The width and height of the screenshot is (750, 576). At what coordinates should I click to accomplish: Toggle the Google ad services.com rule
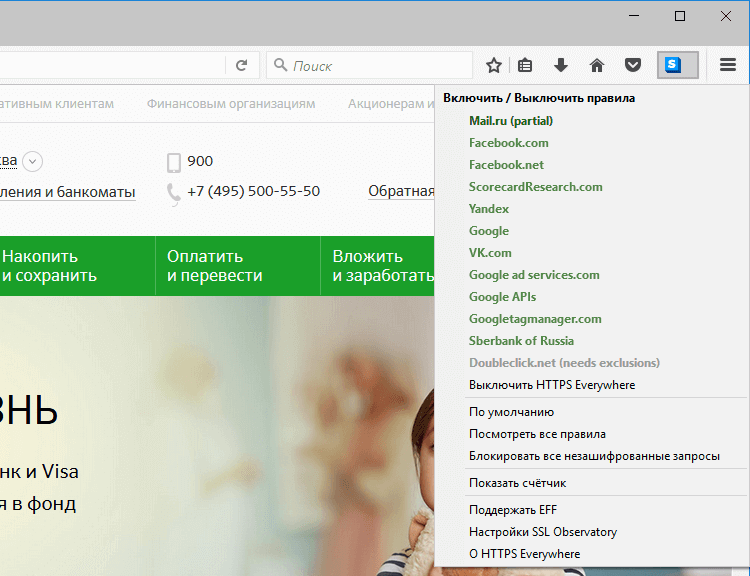coord(534,275)
